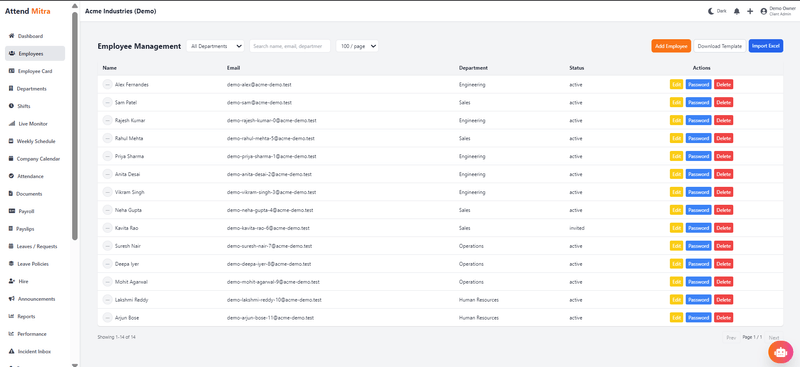Click the Add Employee button
The width and height of the screenshot is (800, 367).
pyautogui.click(x=671, y=46)
